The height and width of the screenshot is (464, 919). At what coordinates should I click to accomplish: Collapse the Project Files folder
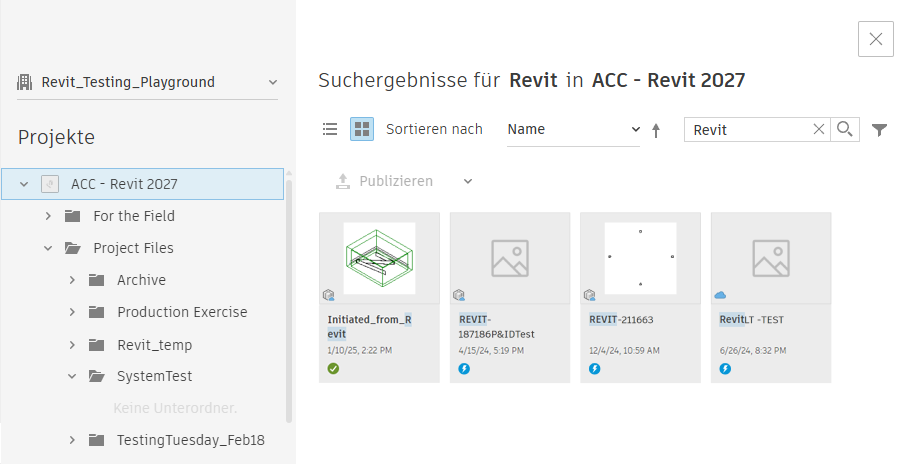pos(48,248)
